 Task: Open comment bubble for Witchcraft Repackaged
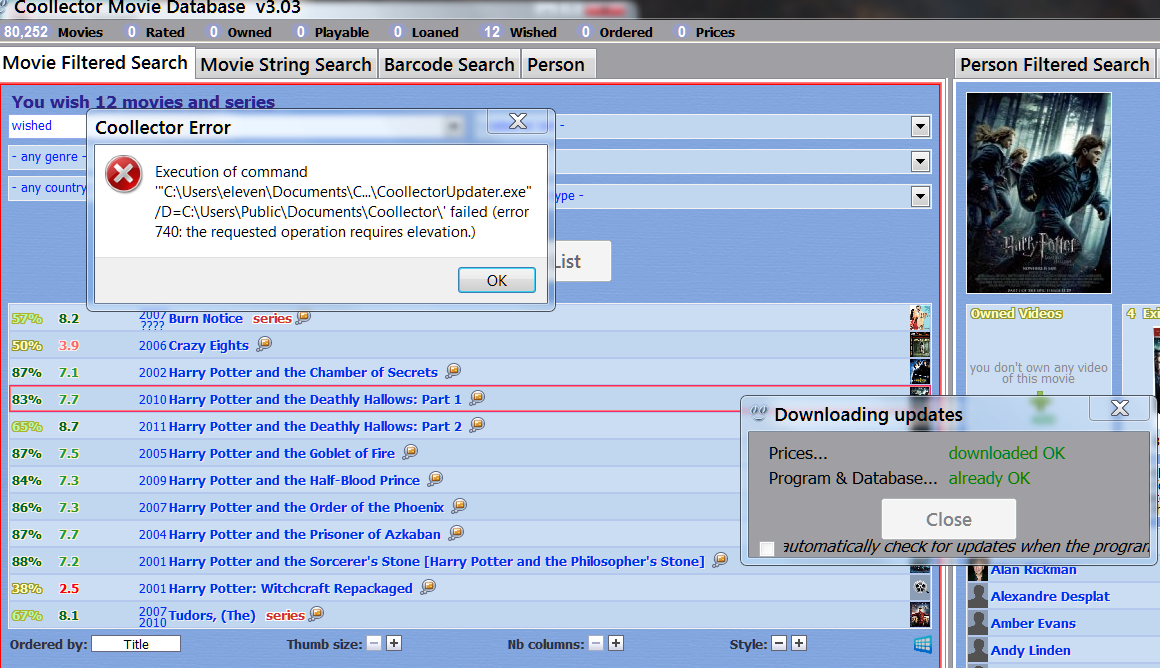(x=428, y=587)
